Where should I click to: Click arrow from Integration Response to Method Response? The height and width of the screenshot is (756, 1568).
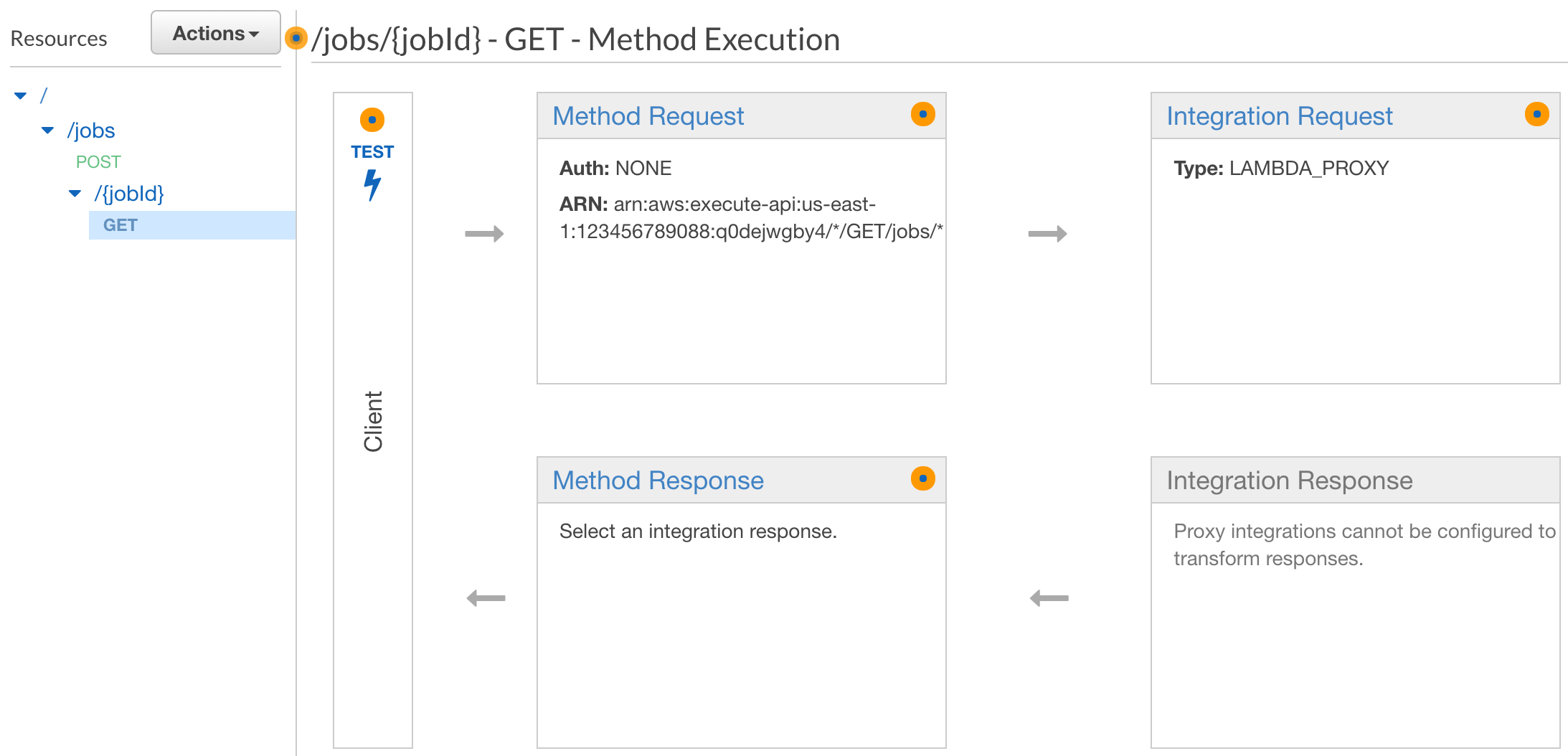coord(1049,598)
